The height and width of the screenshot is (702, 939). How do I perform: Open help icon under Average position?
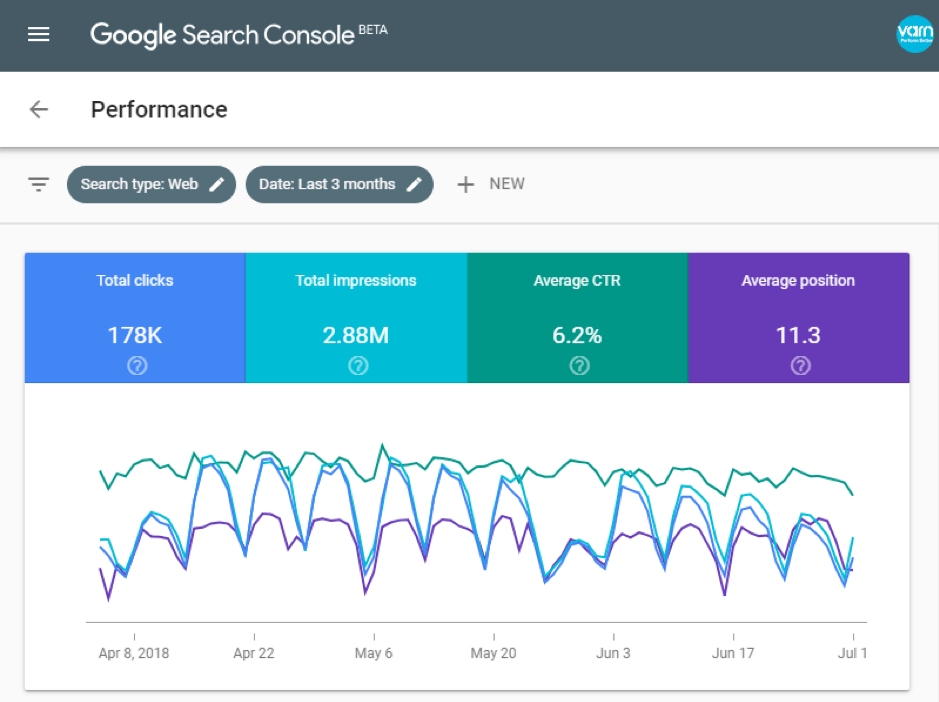tap(801, 365)
